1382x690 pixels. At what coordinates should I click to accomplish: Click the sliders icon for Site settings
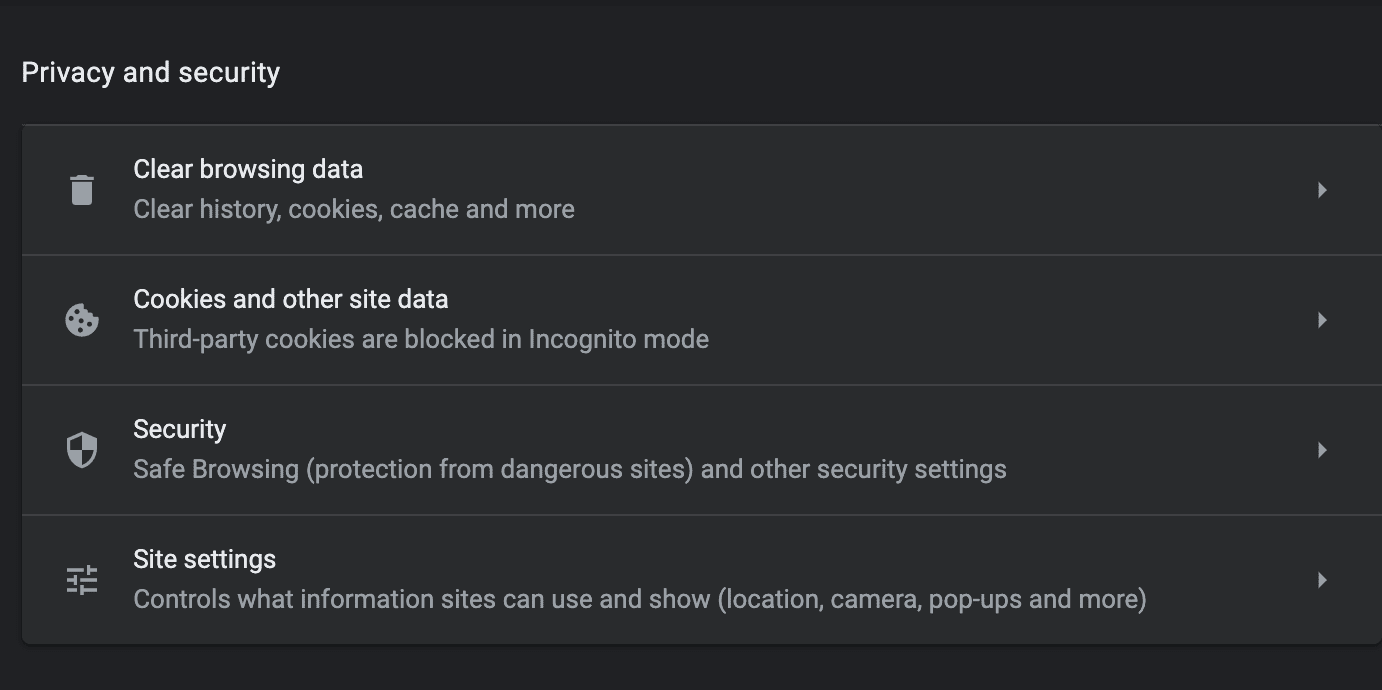[81, 579]
